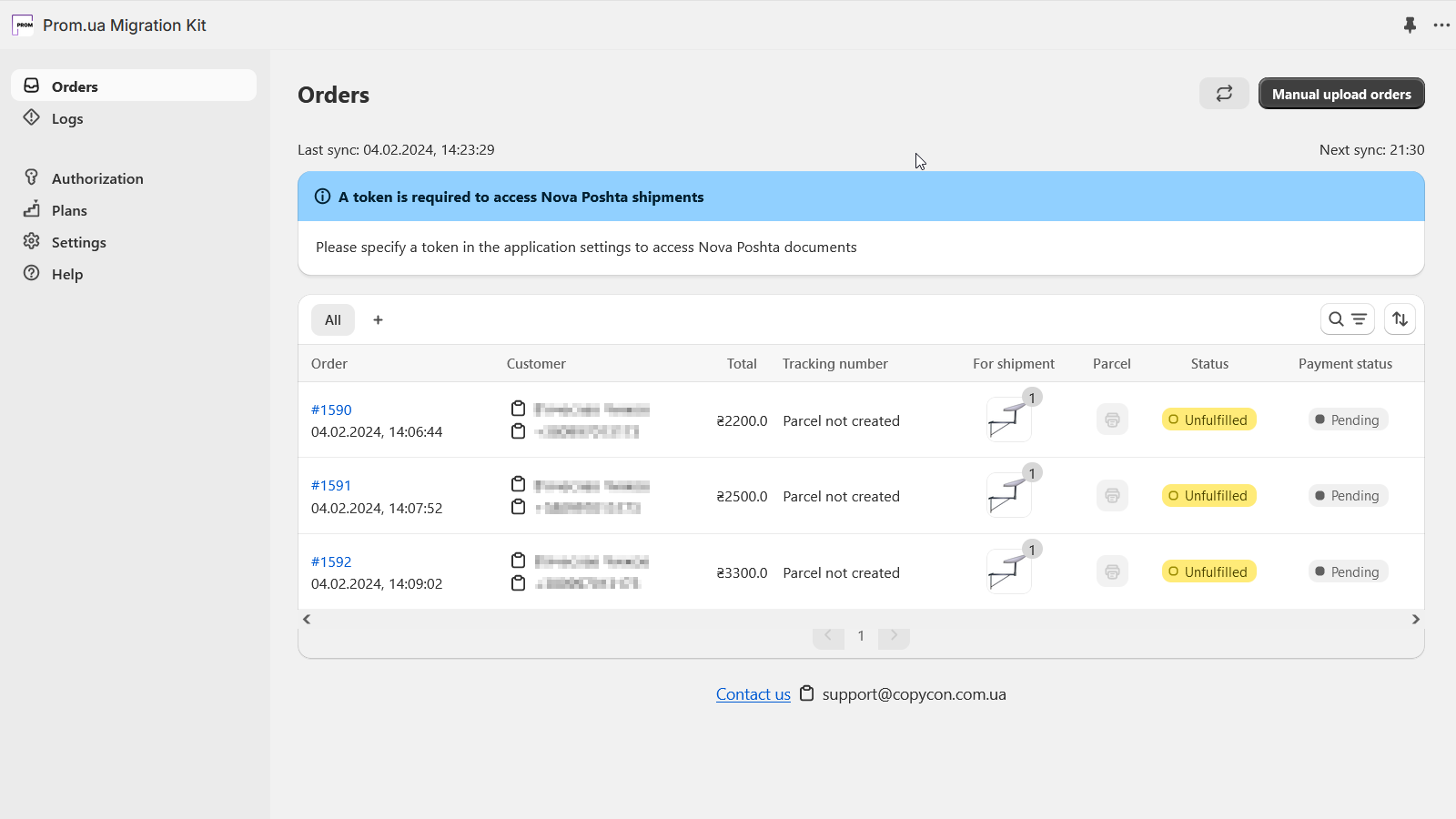Click the ₴3300.0 total cell
The height and width of the screenshot is (819, 1456).
coord(742,572)
